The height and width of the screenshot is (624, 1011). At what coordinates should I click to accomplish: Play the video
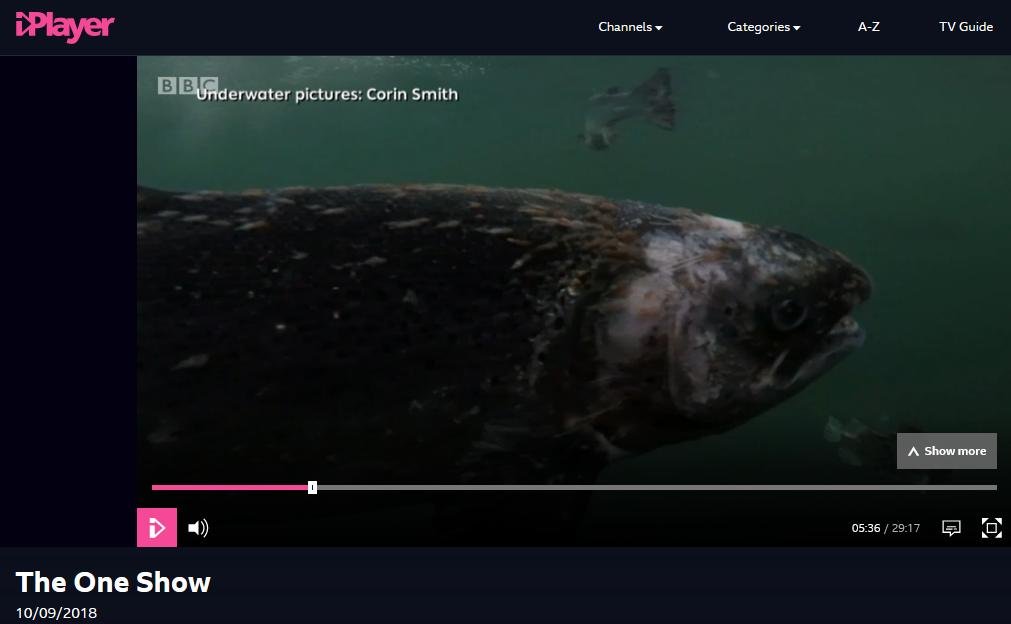tap(157, 527)
